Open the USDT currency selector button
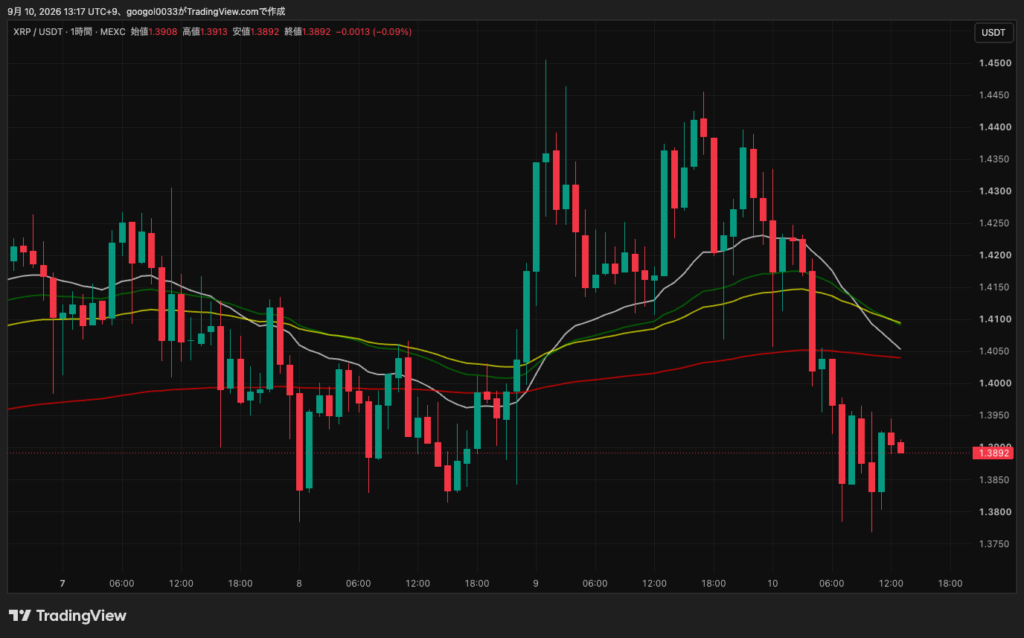This screenshot has width=1024, height=638. pyautogui.click(x=993, y=32)
